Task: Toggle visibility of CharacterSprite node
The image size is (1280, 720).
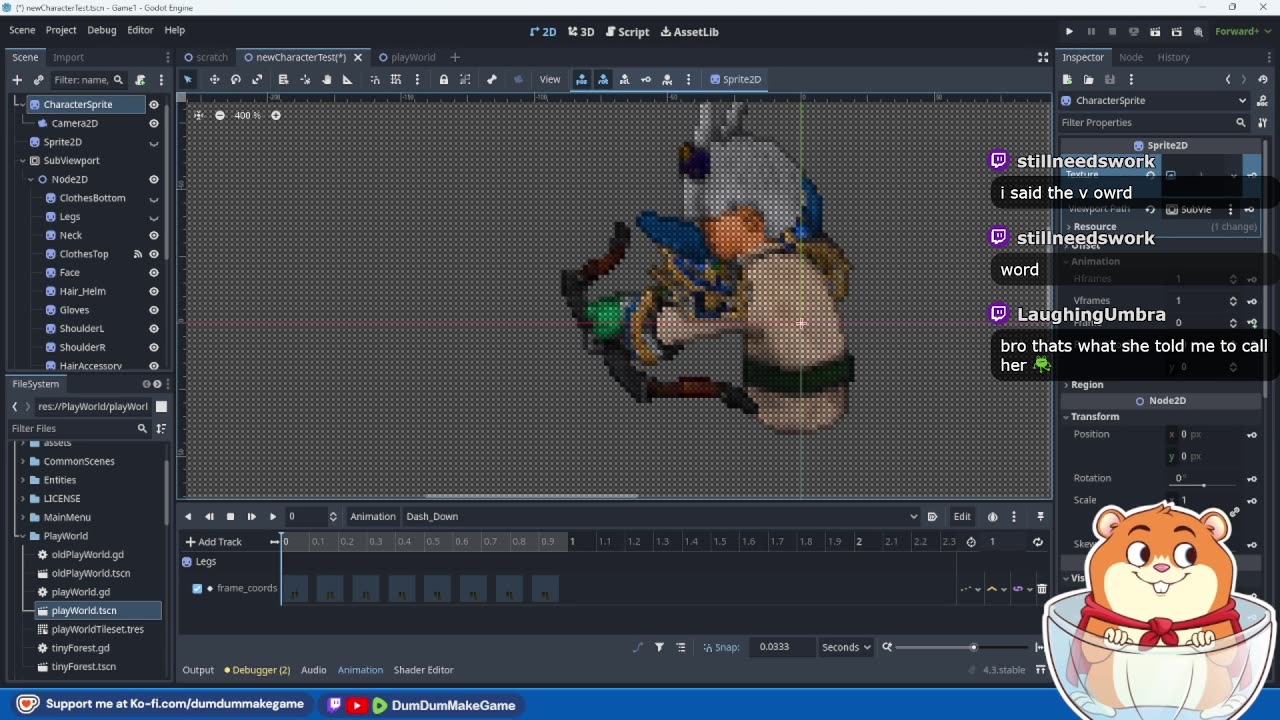Action: [154, 104]
